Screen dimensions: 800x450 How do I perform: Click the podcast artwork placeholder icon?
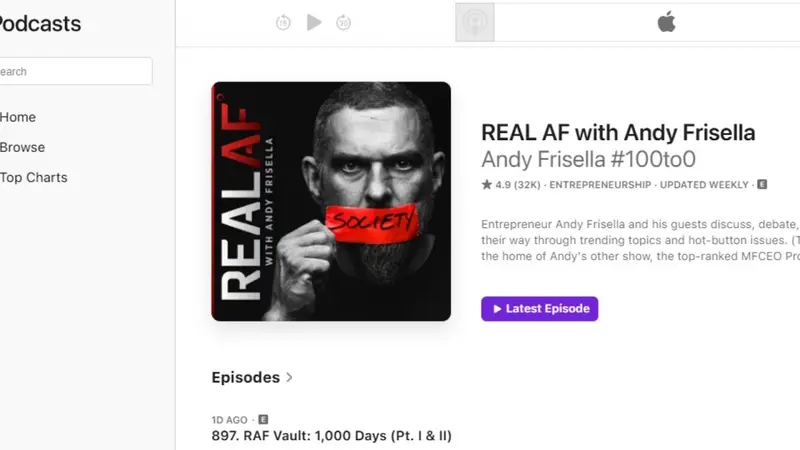point(475,22)
